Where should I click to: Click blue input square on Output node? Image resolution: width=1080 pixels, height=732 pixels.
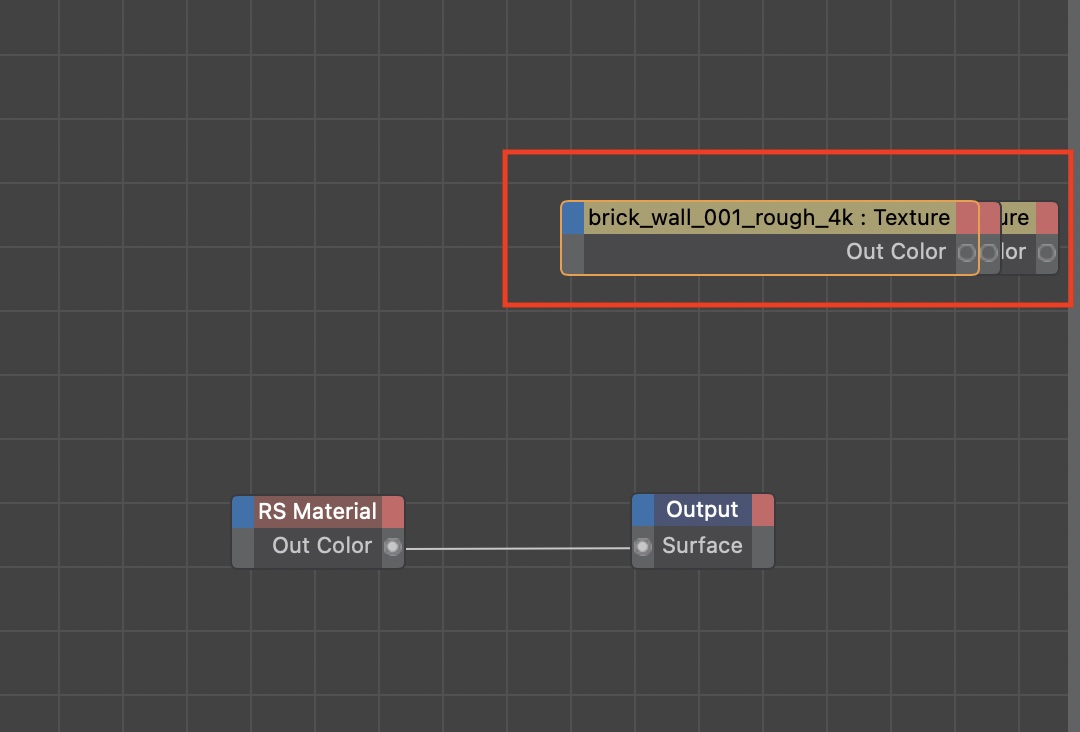point(643,510)
